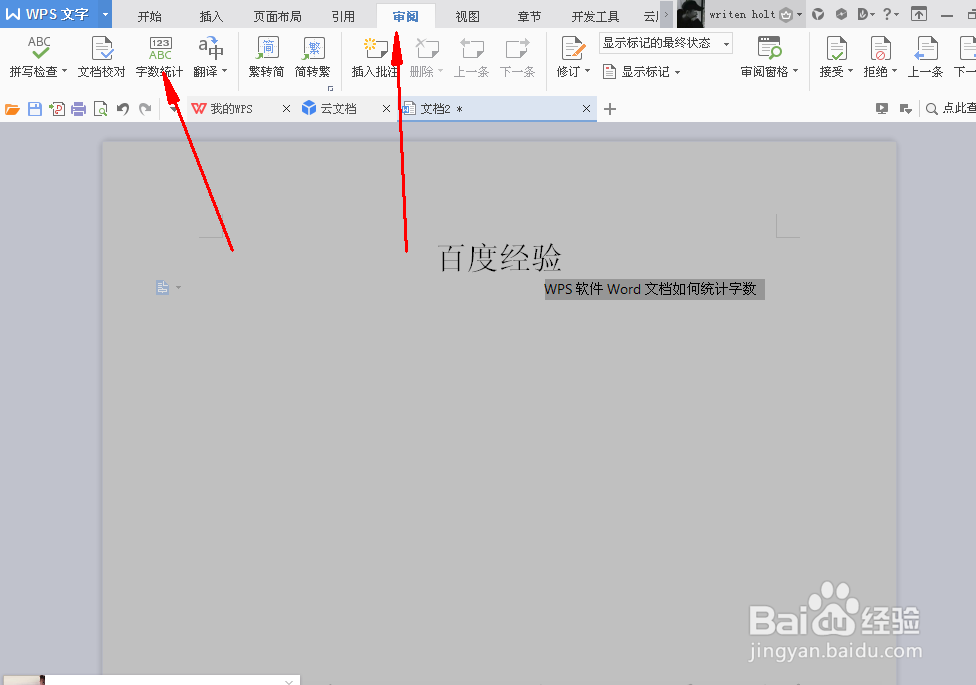Image resolution: width=976 pixels, height=685 pixels.
Task: Expand the 删除 dropdown arrow
Action: 441,71
